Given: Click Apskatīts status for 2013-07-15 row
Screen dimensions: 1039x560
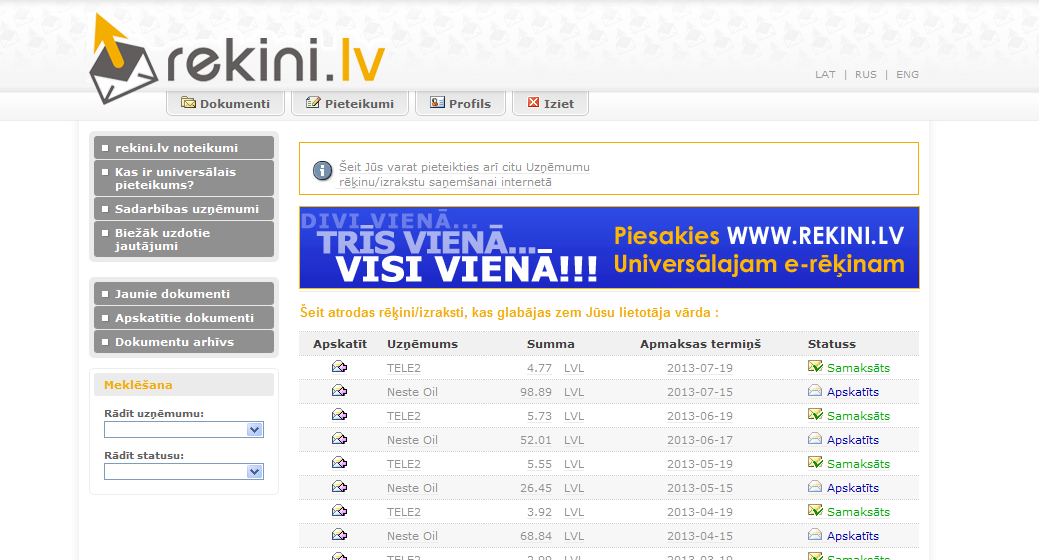Looking at the screenshot, I should (x=853, y=392).
